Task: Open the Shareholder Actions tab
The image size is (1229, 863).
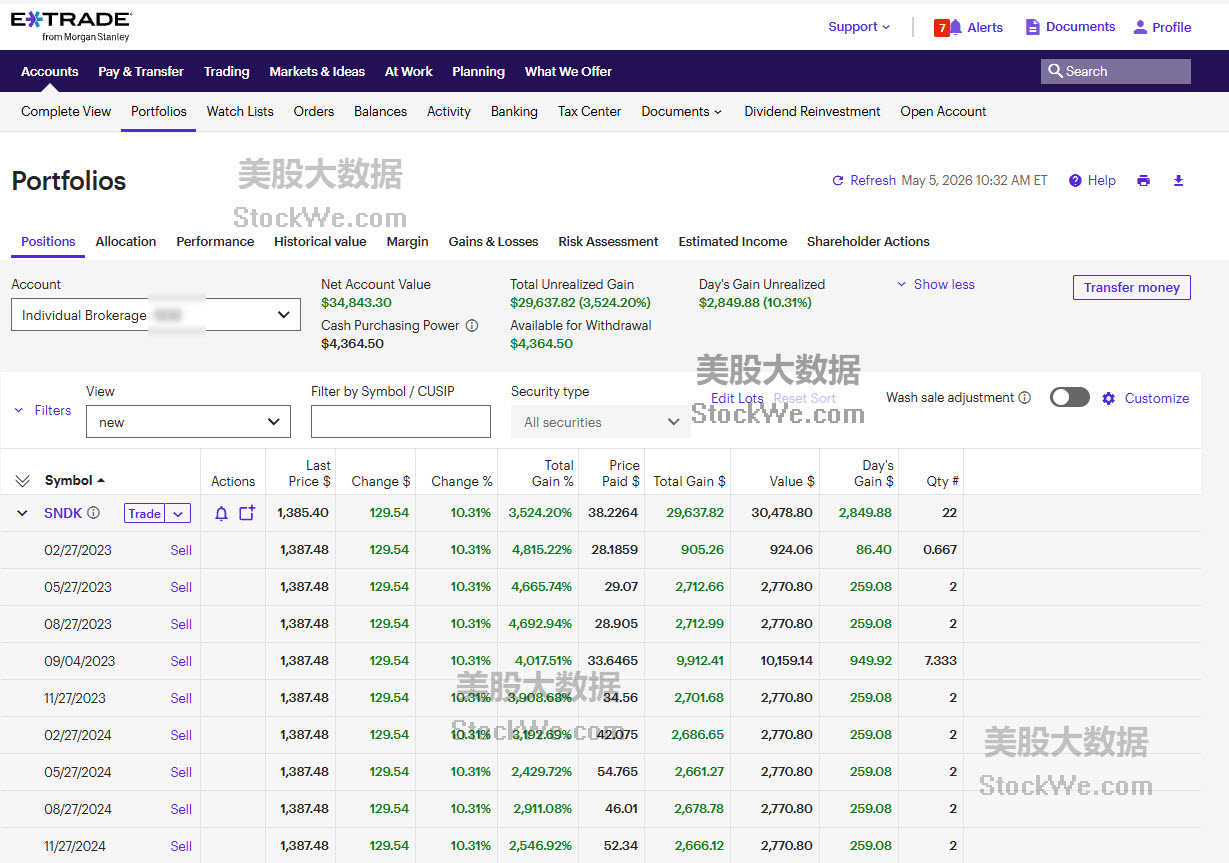Action: 868,241
